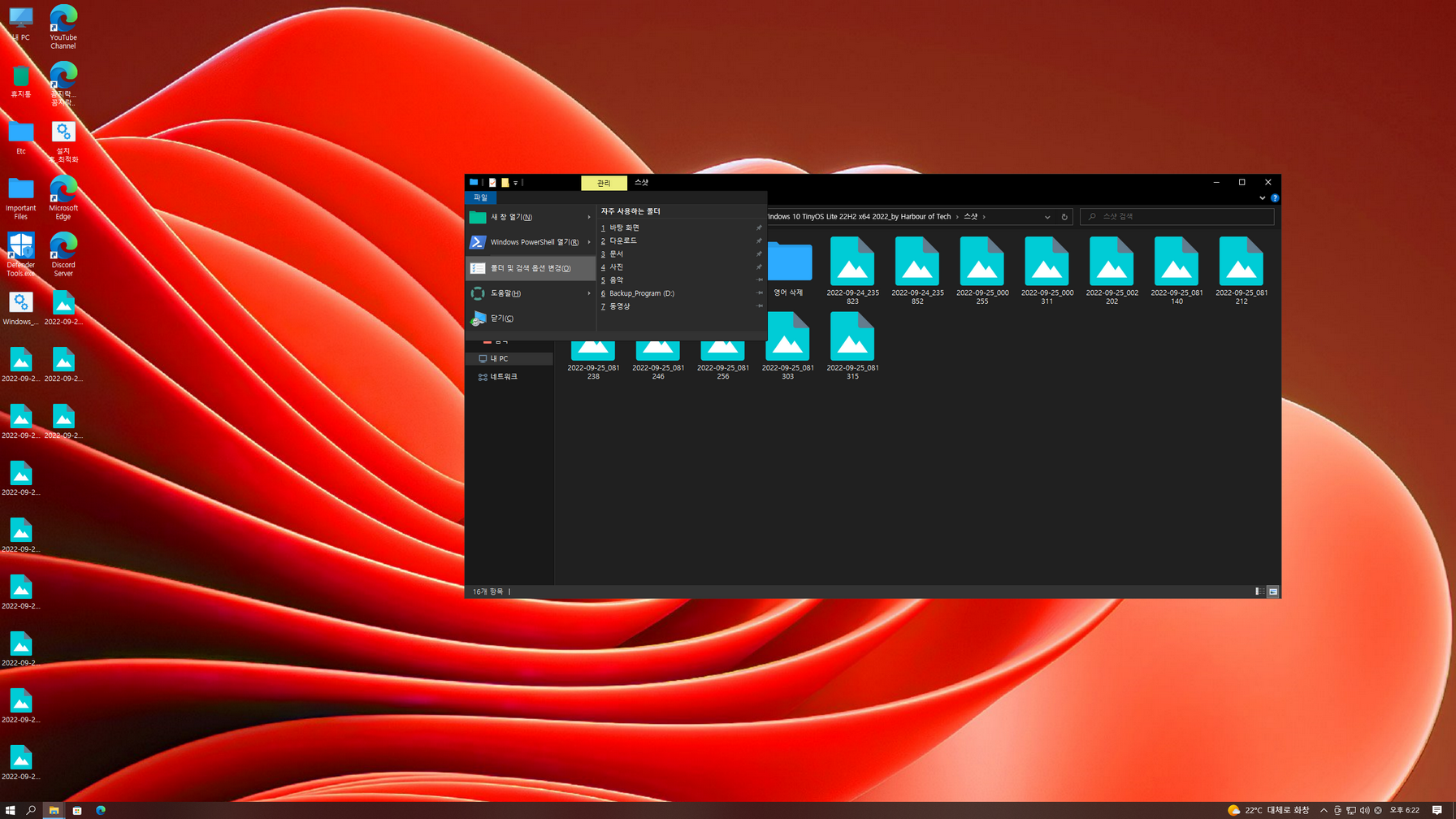Expand the PowerShell submenu arrow

pyautogui.click(x=589, y=242)
